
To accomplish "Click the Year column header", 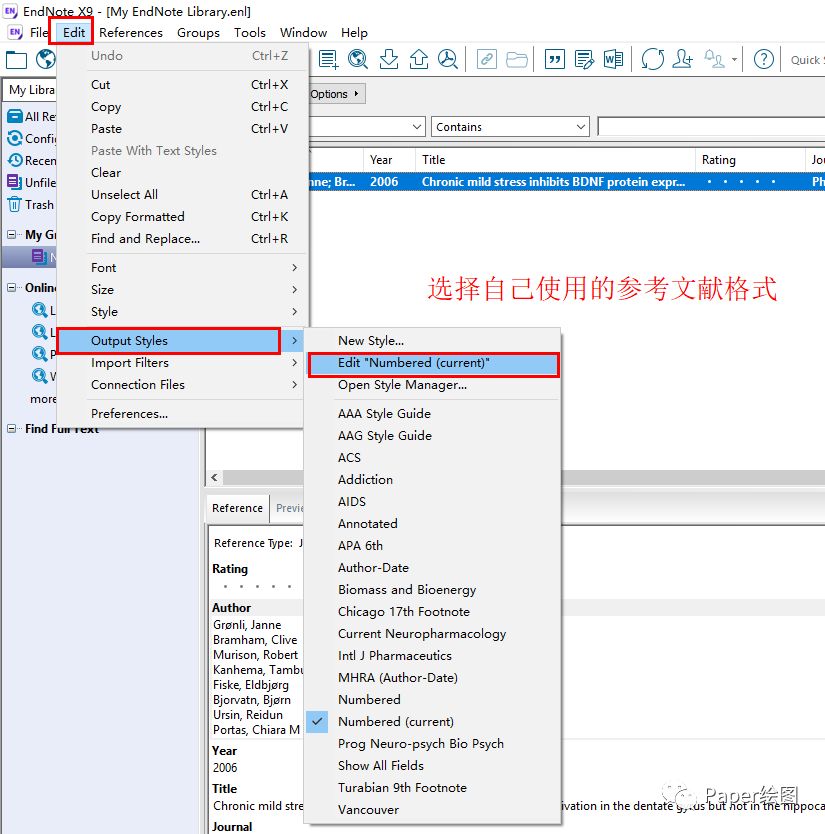I will tap(389, 160).
